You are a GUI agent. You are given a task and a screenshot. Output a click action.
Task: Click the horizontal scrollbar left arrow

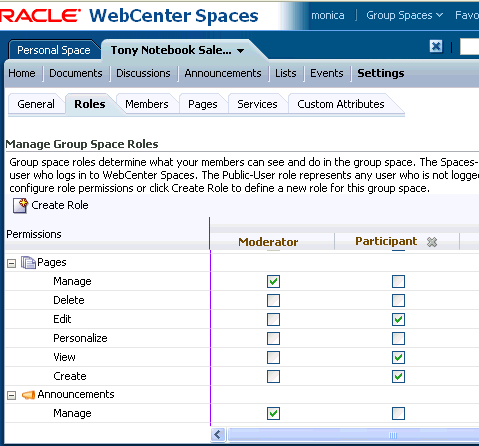point(218,434)
